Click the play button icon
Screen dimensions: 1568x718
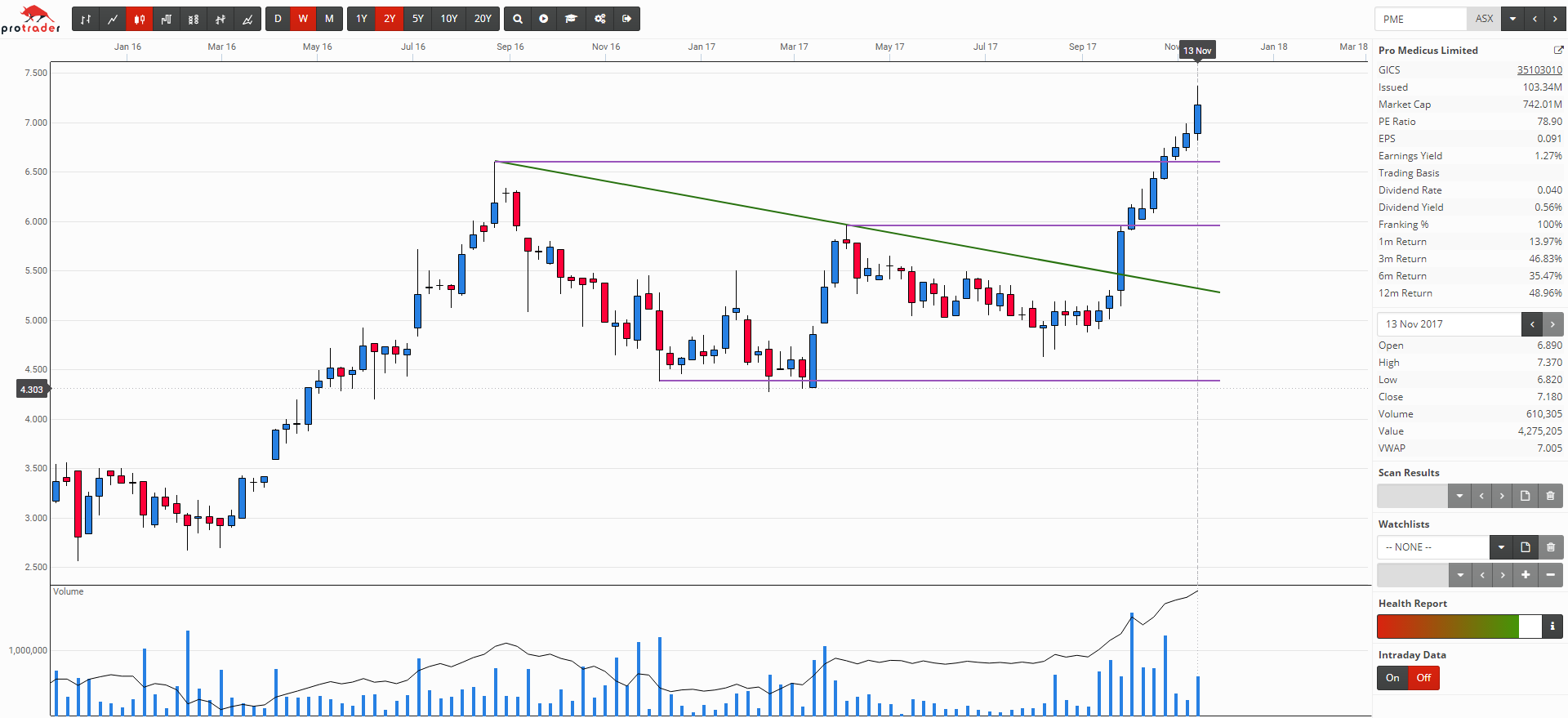[x=544, y=19]
